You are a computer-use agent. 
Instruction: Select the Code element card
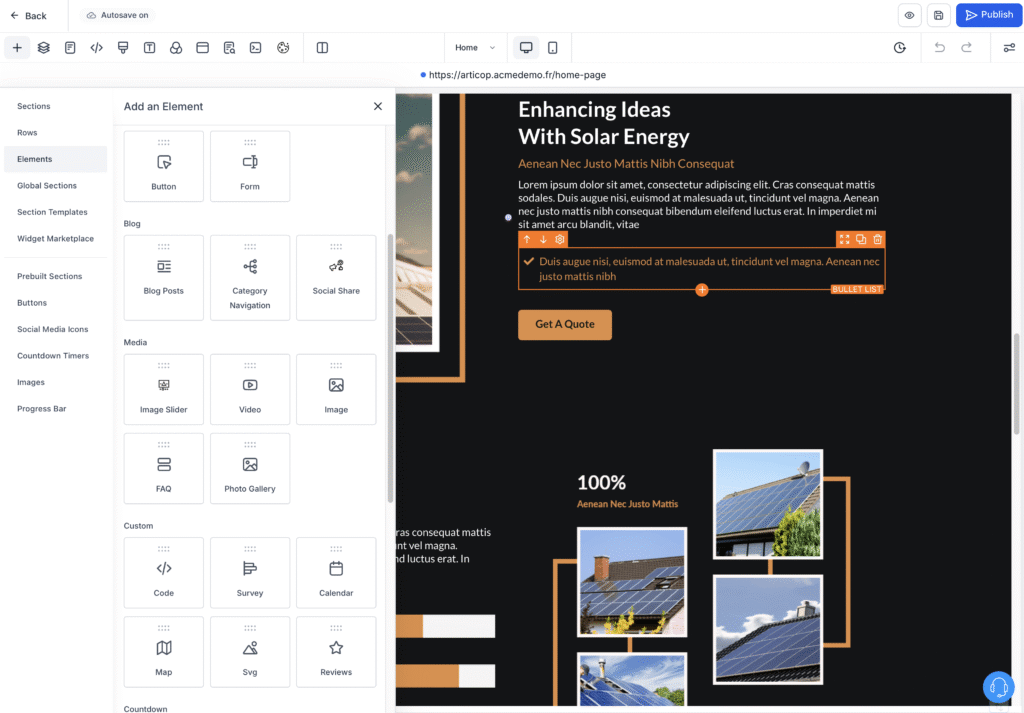tap(163, 573)
